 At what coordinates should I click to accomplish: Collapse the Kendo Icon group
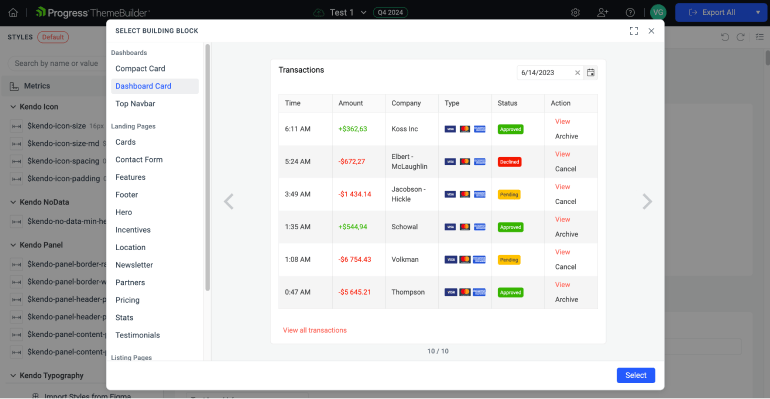[13, 106]
